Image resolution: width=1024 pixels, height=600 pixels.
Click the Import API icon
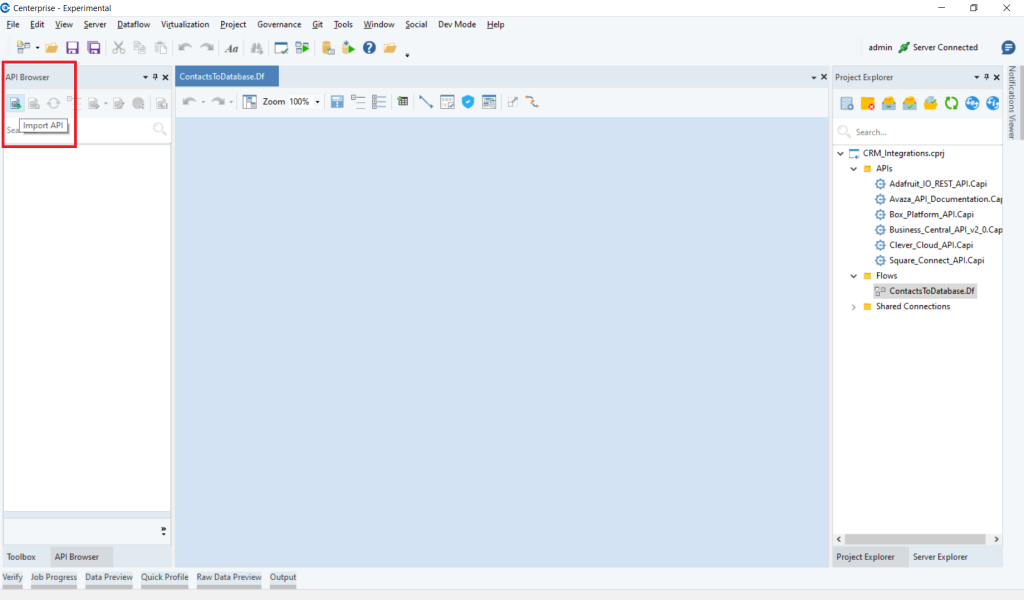point(14,102)
